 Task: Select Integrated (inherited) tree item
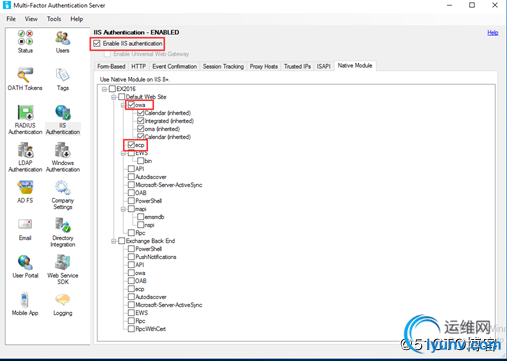point(169,121)
